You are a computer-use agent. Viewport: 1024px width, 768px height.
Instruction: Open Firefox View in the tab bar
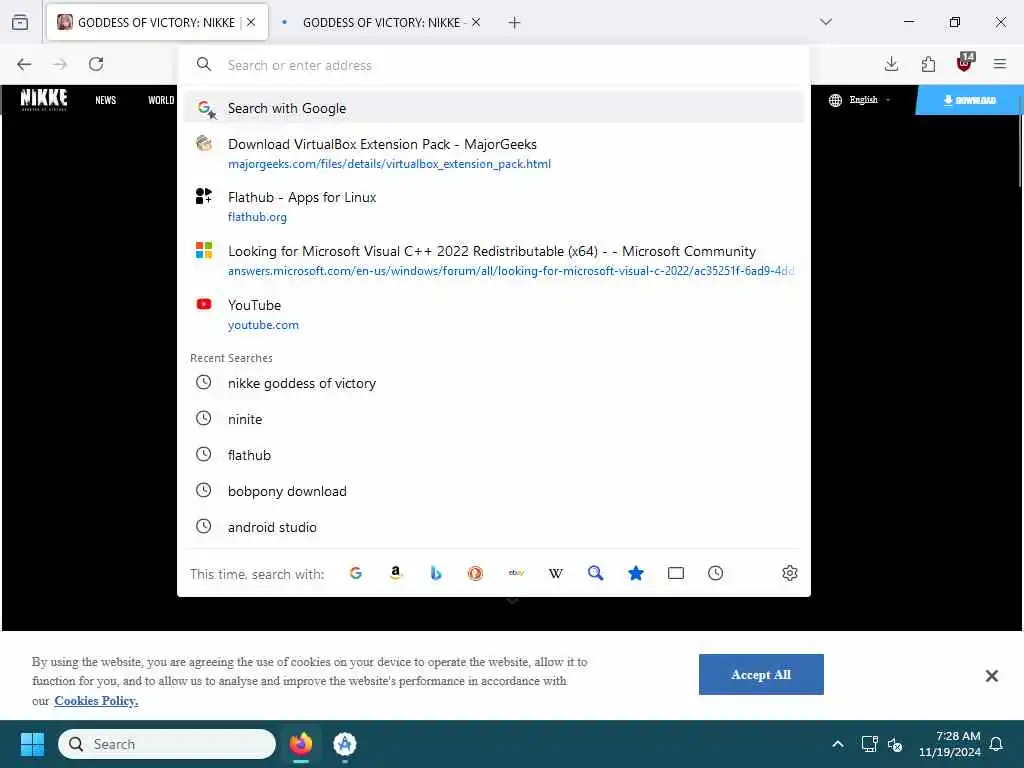[x=20, y=22]
